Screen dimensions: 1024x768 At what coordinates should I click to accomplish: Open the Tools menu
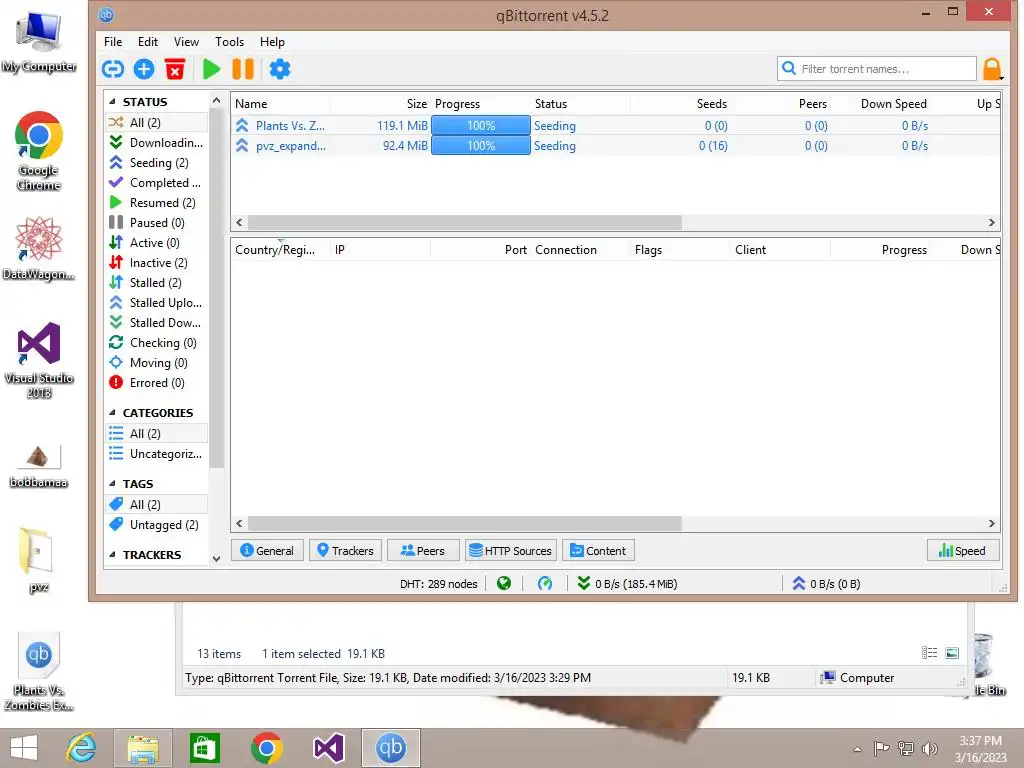pos(230,42)
